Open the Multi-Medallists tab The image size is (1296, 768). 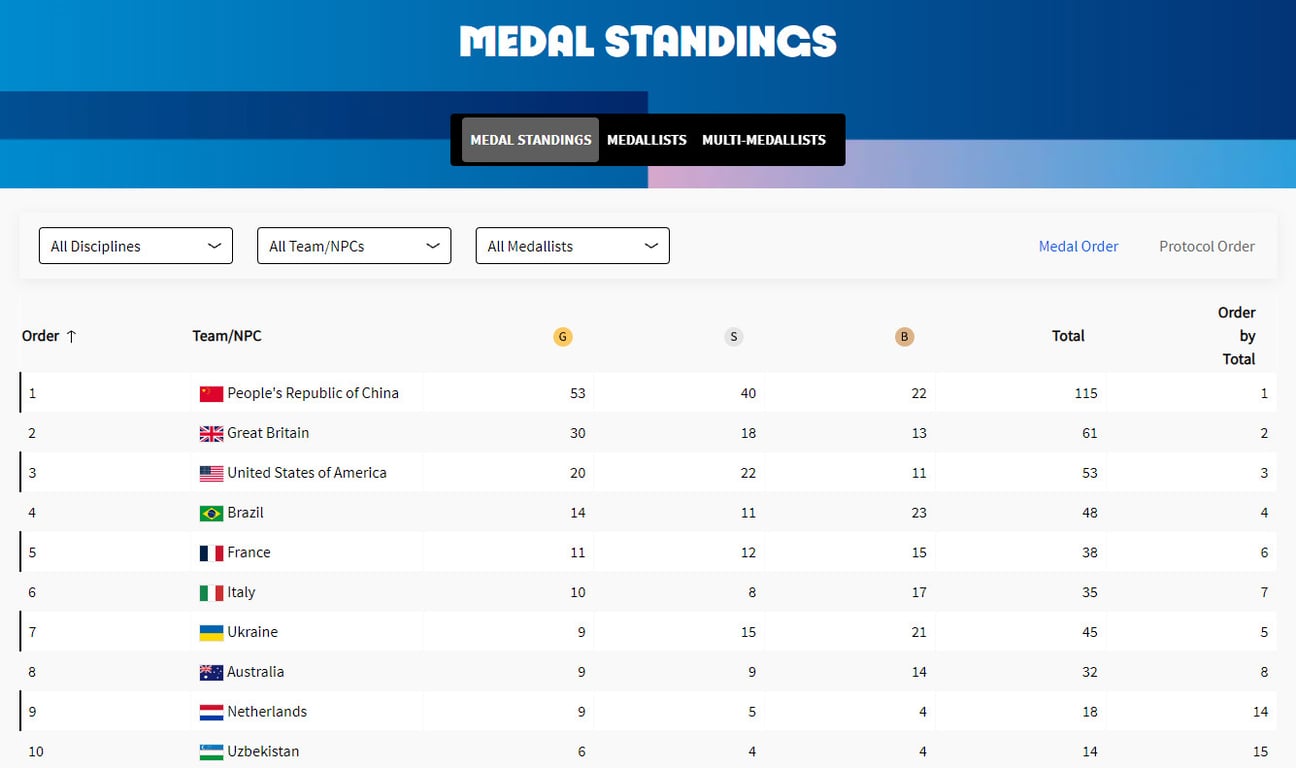pyautogui.click(x=764, y=140)
